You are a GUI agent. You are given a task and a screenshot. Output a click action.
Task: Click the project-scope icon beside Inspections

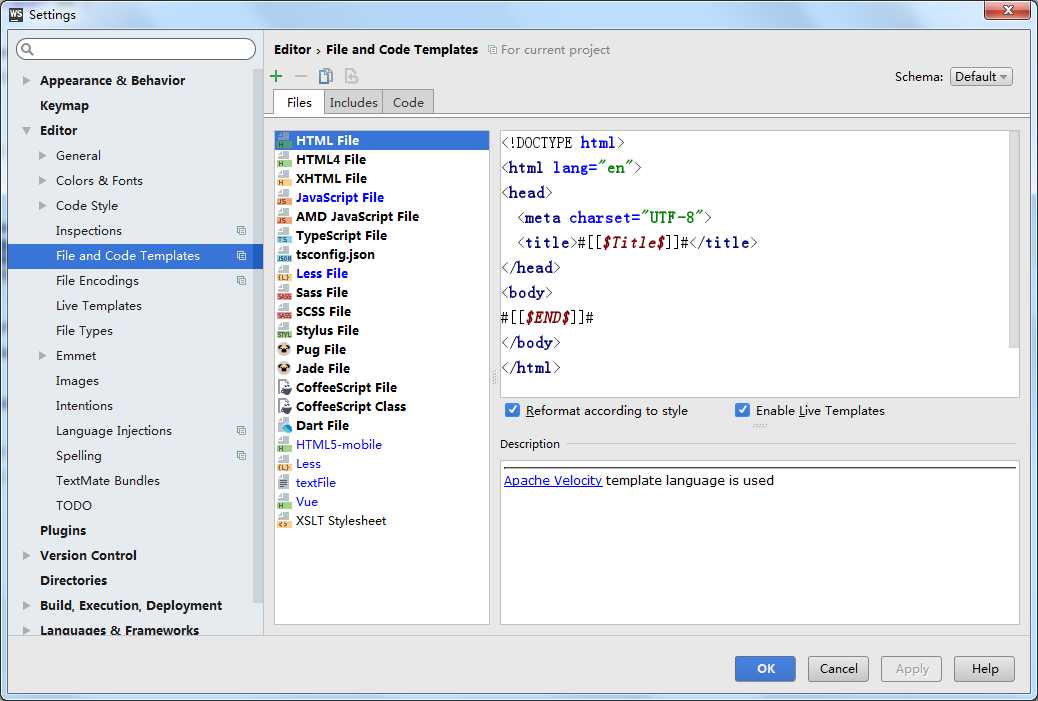(241, 230)
